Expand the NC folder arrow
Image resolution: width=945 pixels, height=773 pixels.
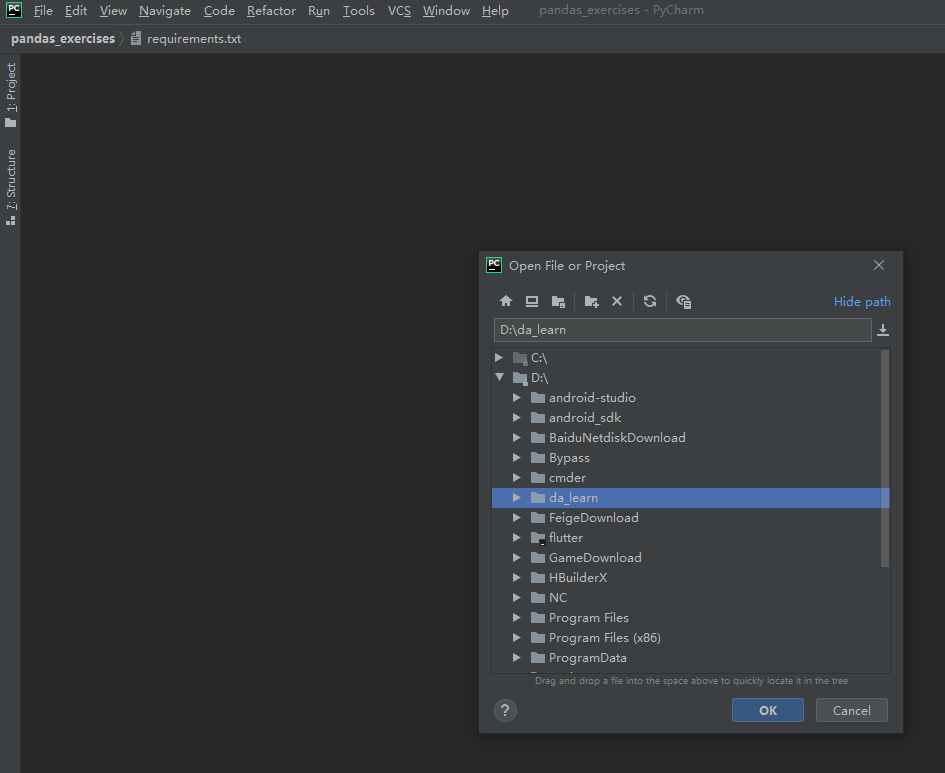516,598
